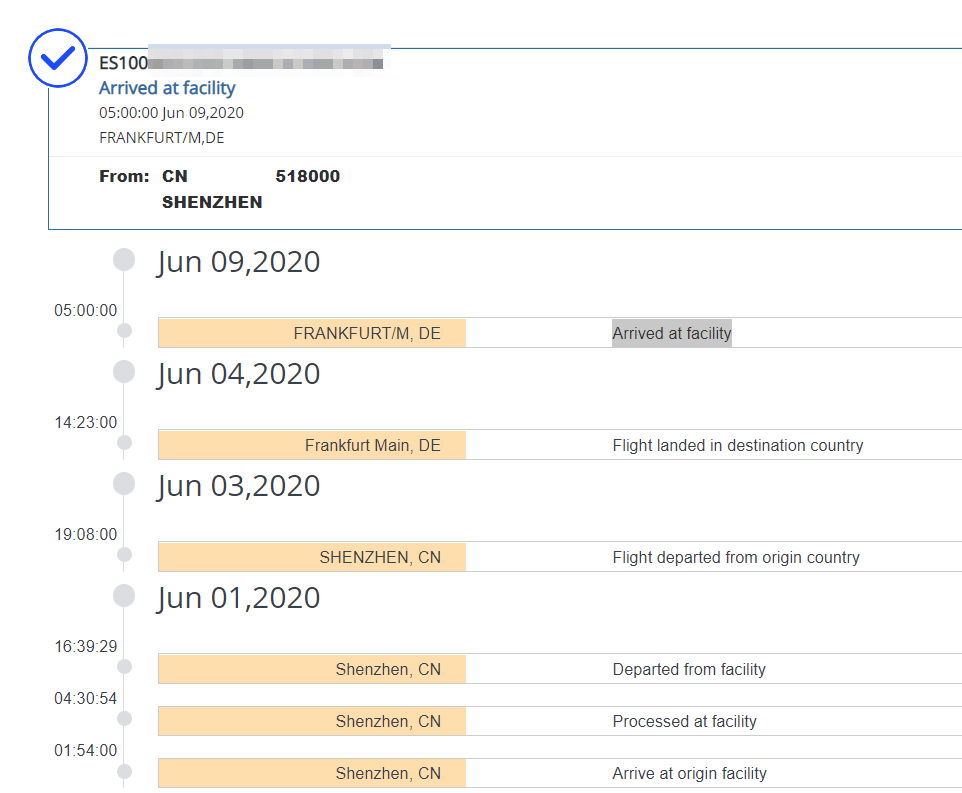
Task: Click the Jun 04,2020 timeline dot
Action: (x=124, y=373)
